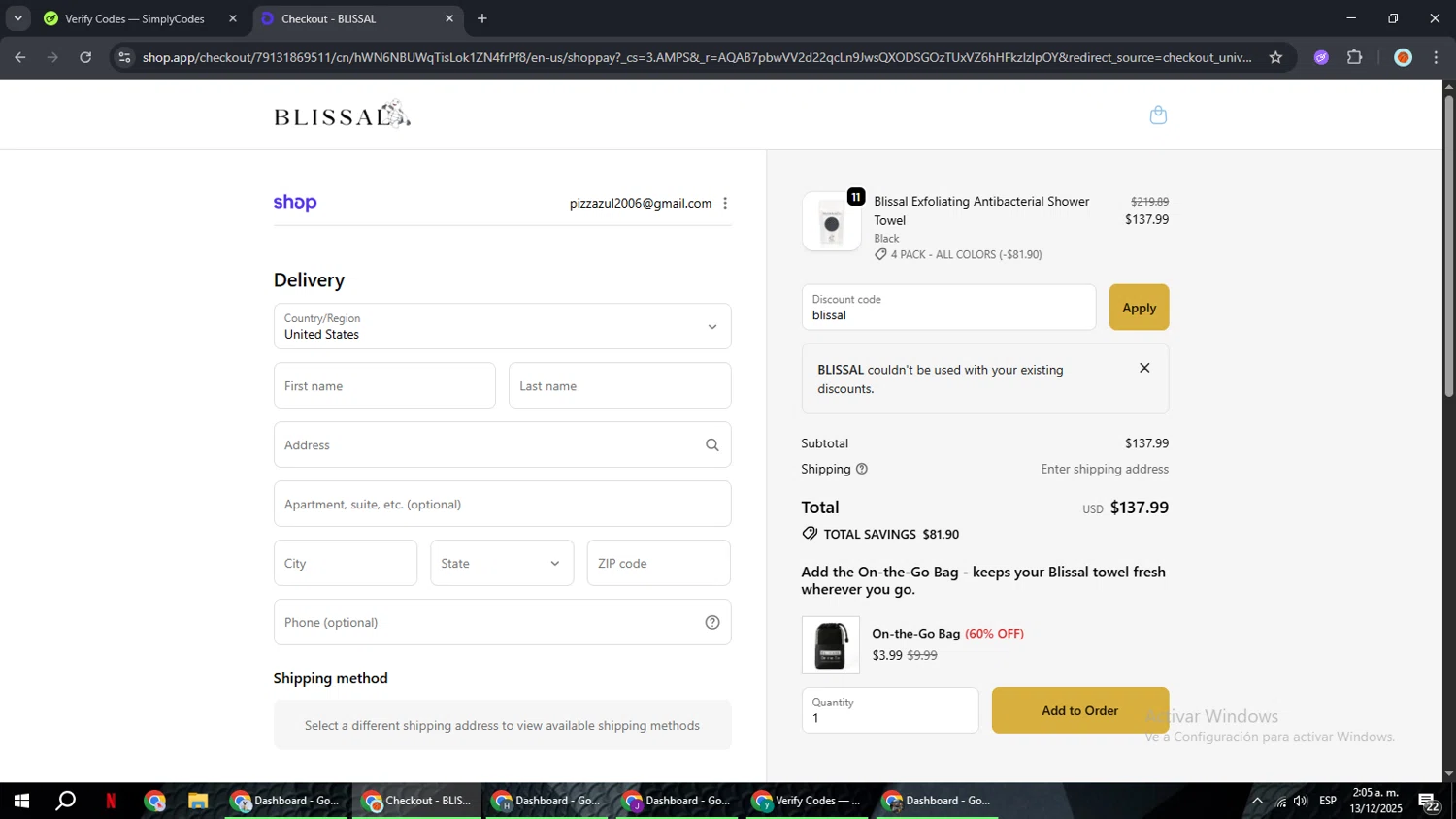
Task: Open the Chrome extensions puzzle icon
Action: [x=1355, y=57]
